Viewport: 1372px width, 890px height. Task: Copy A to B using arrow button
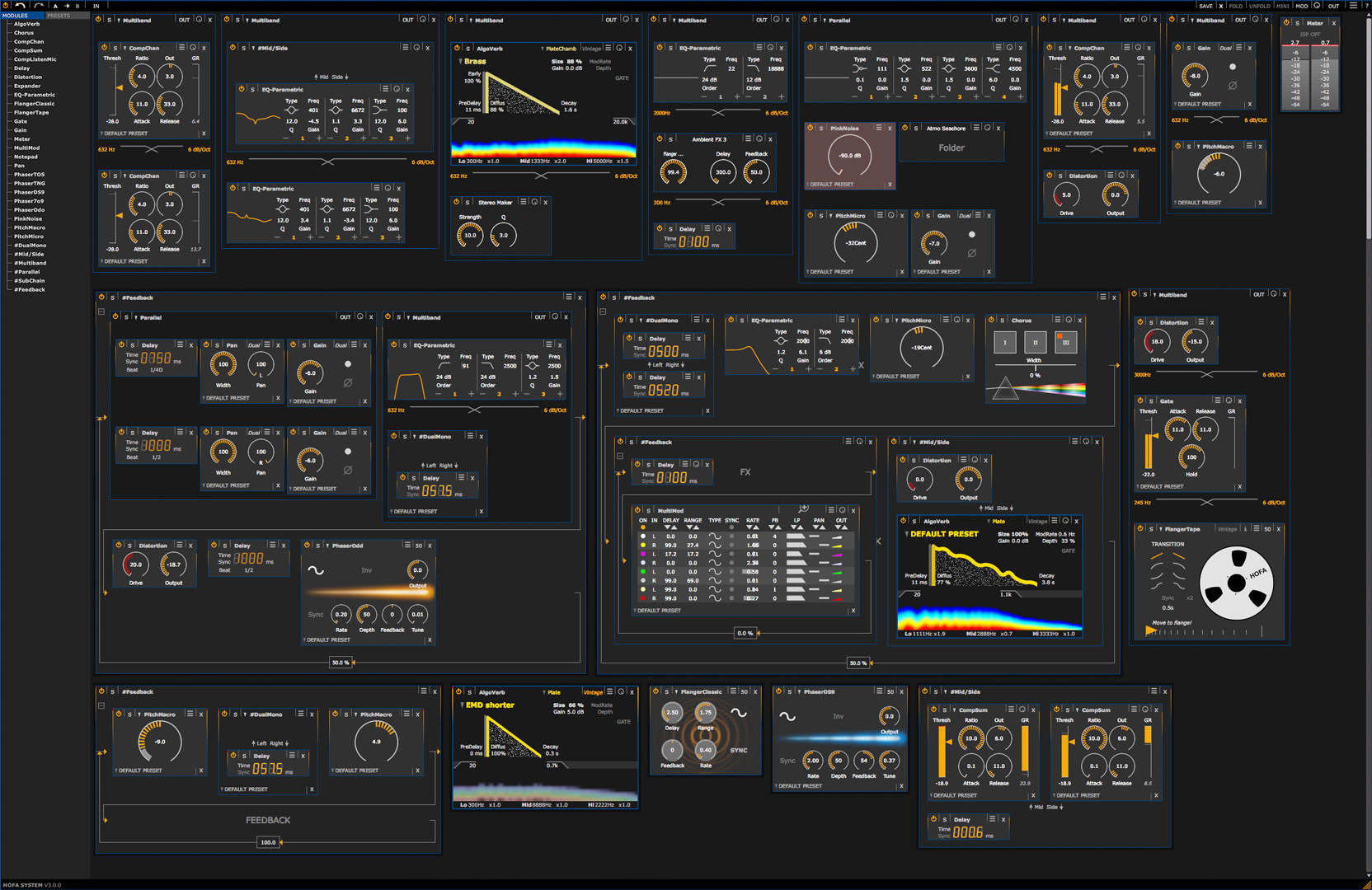click(x=67, y=5)
